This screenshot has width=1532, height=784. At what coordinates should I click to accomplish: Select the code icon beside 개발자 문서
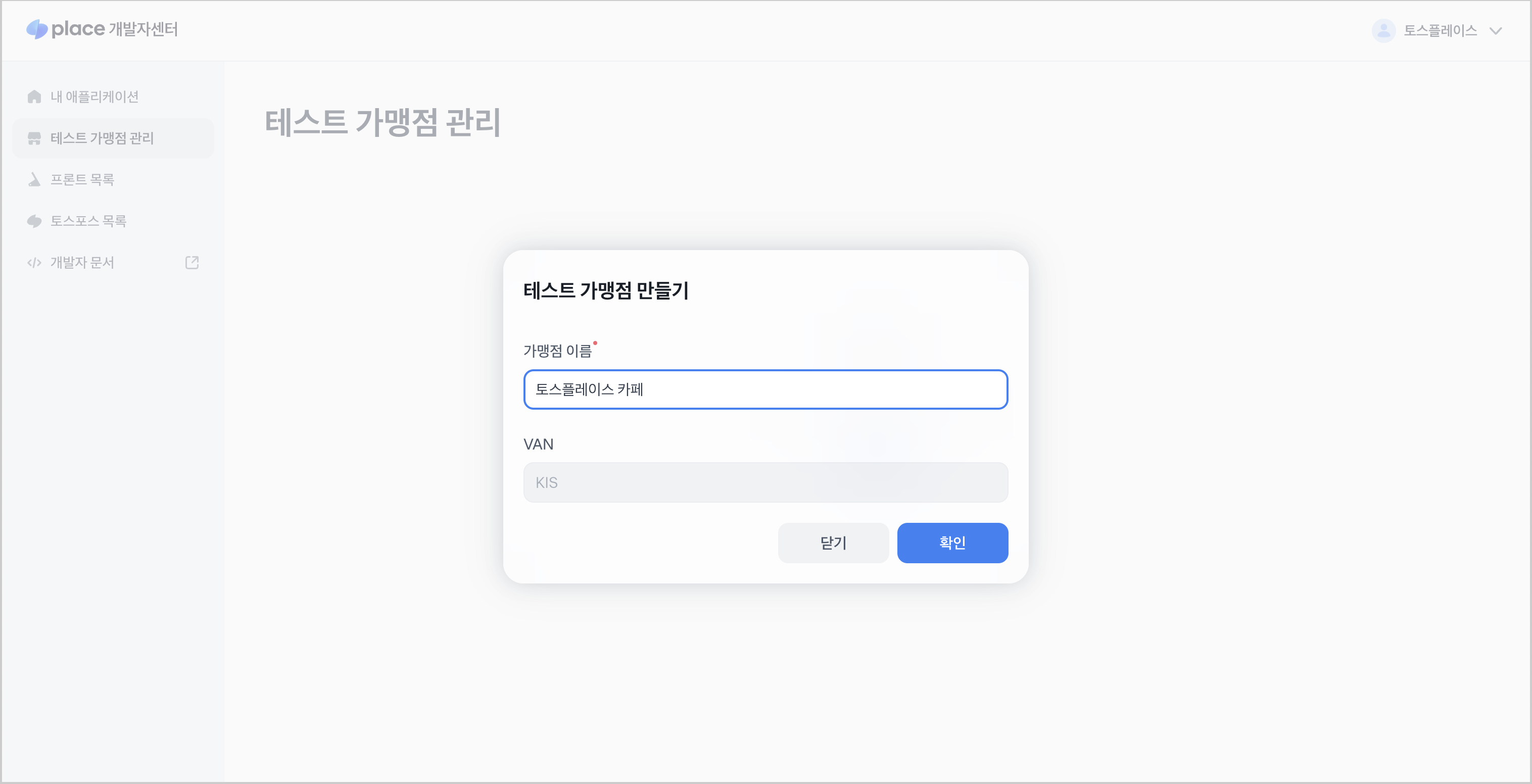point(34,263)
